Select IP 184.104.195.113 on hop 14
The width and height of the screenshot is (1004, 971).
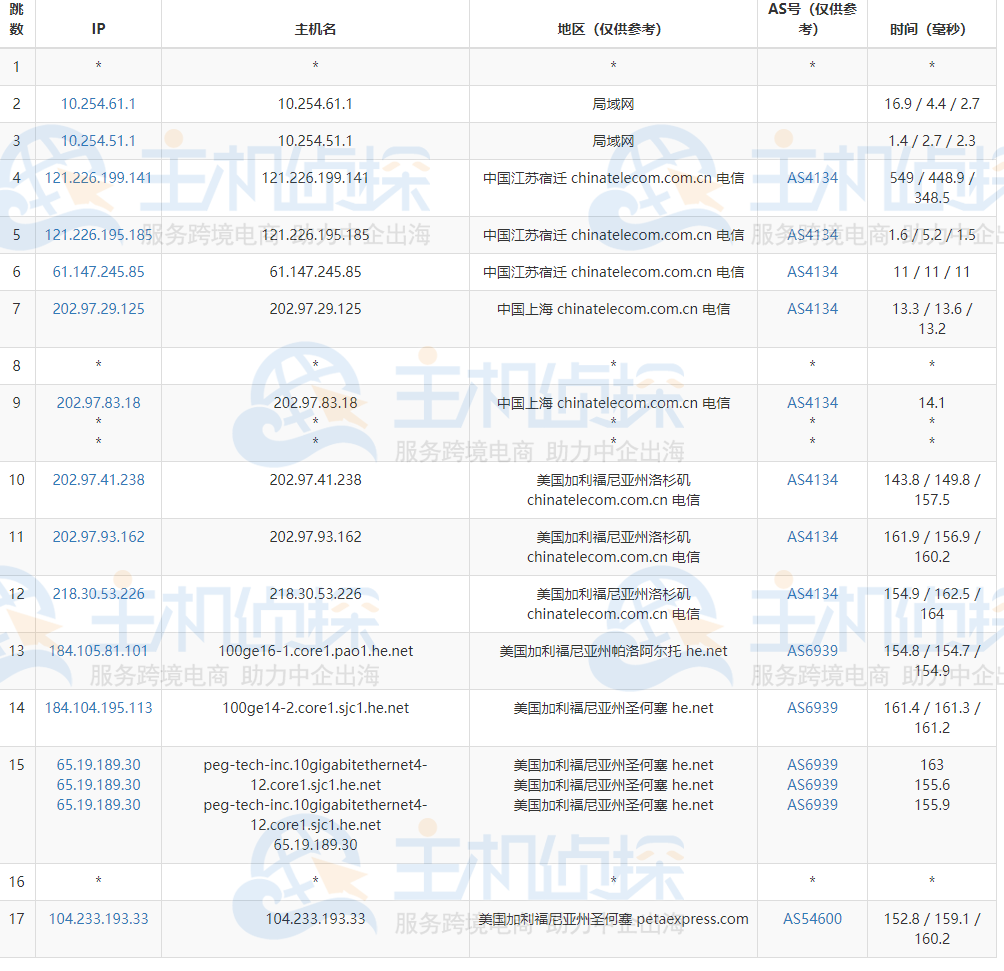tap(97, 708)
